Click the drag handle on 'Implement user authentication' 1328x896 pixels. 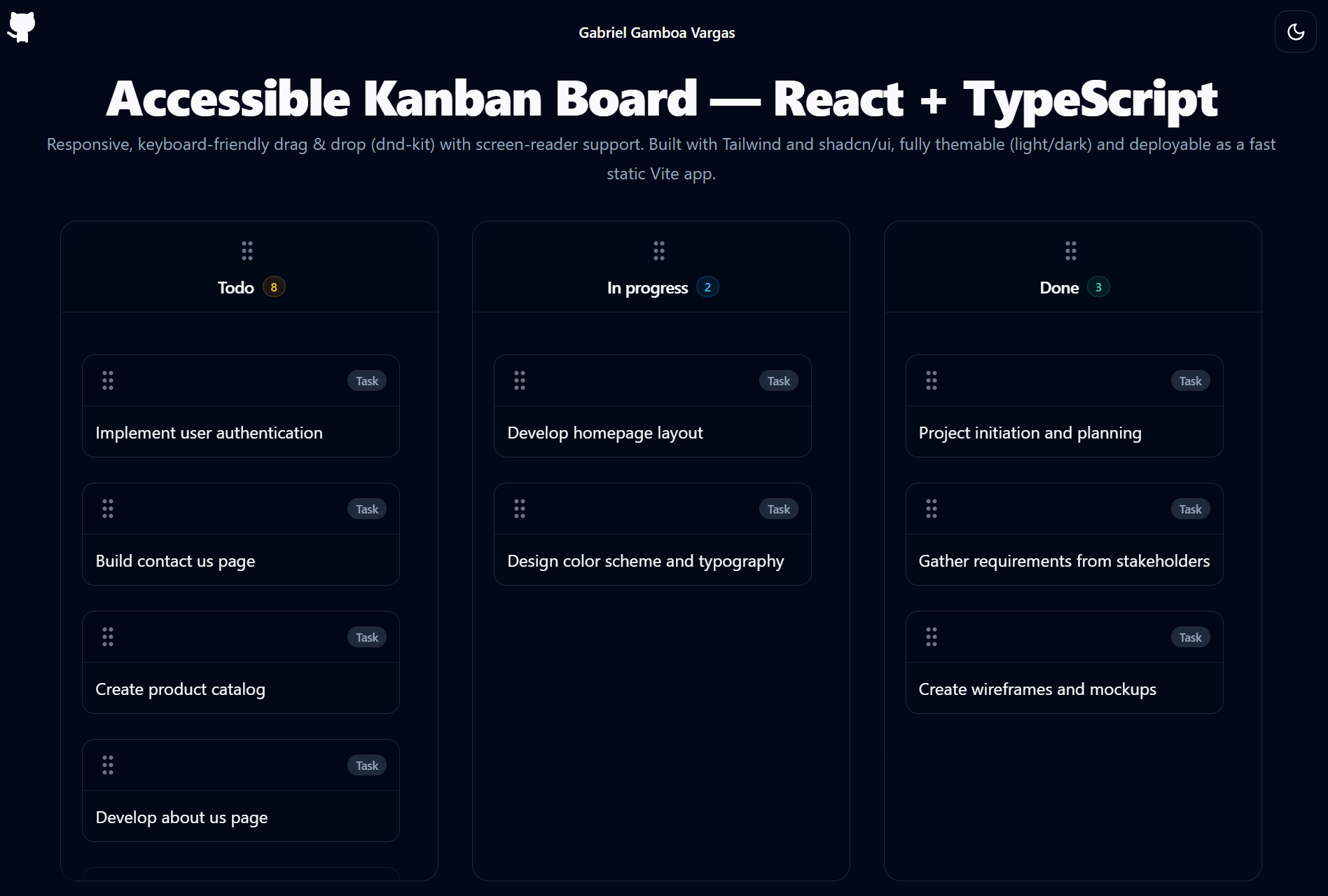pos(108,380)
